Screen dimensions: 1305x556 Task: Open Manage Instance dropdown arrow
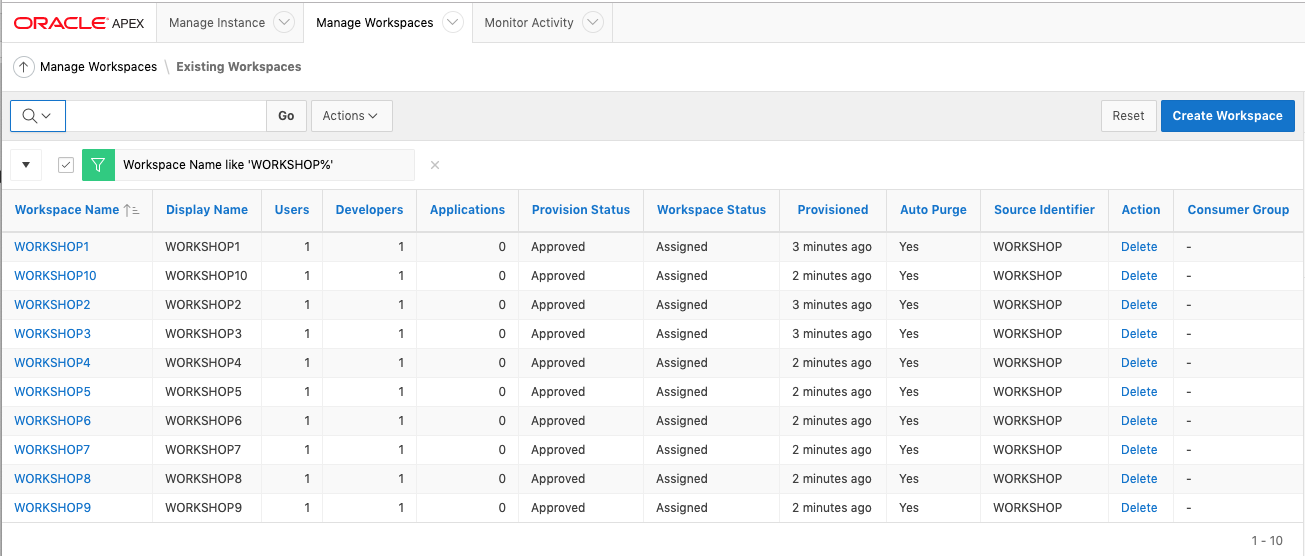(284, 23)
